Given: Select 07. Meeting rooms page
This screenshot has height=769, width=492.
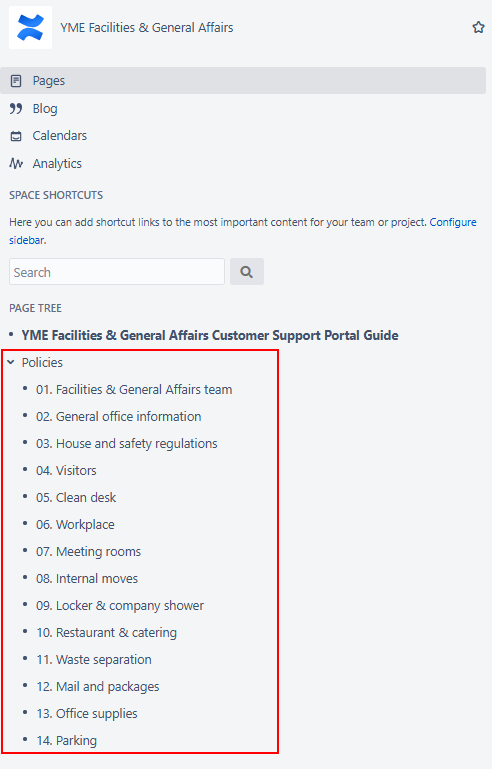Looking at the screenshot, I should pos(88,551).
